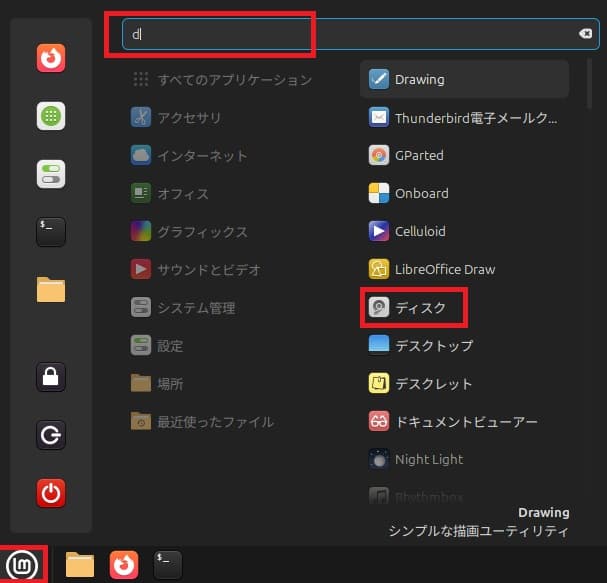Clear the search field with the X icon
Image resolution: width=607 pixels, height=583 pixels.
click(585, 34)
